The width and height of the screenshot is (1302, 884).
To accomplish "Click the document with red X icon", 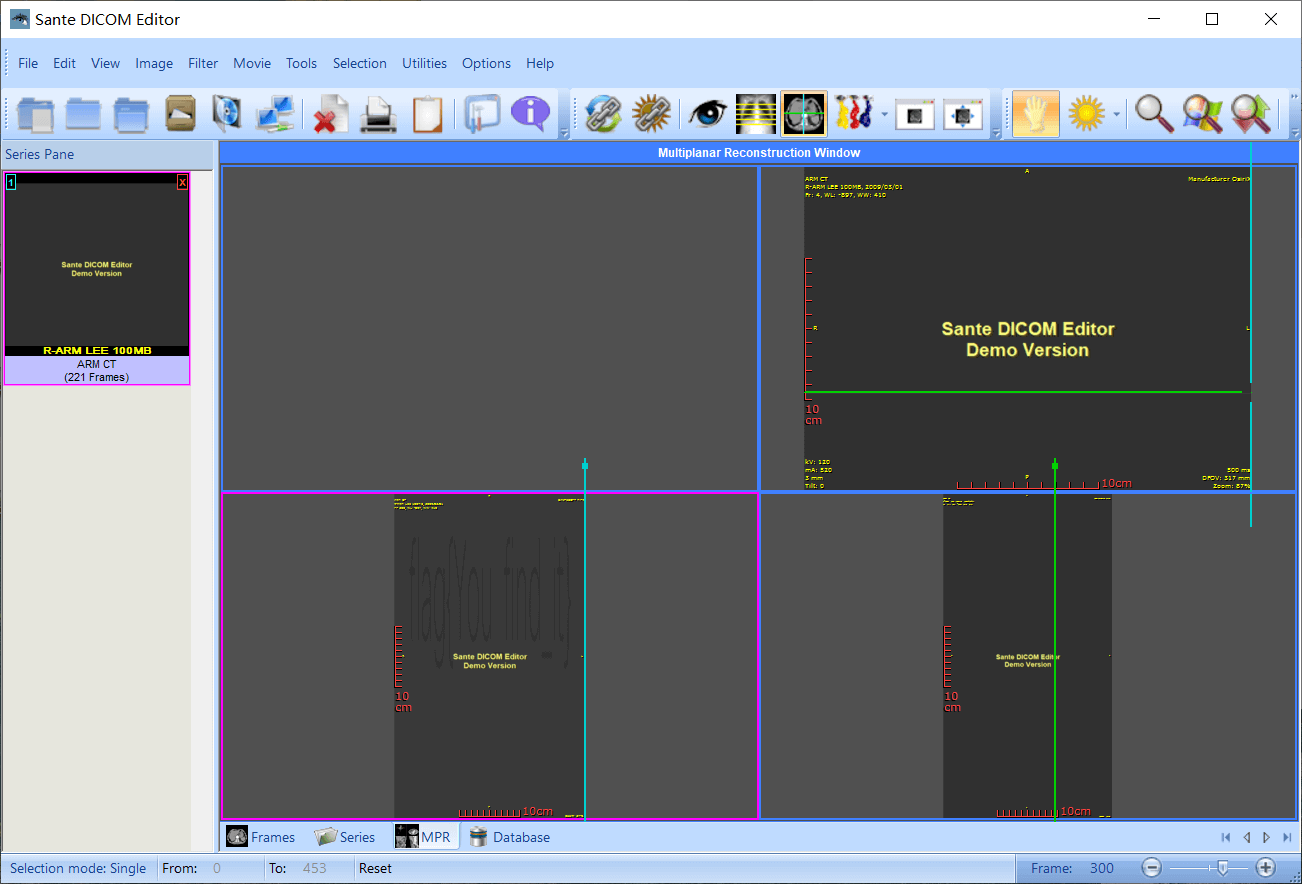I will (329, 114).
